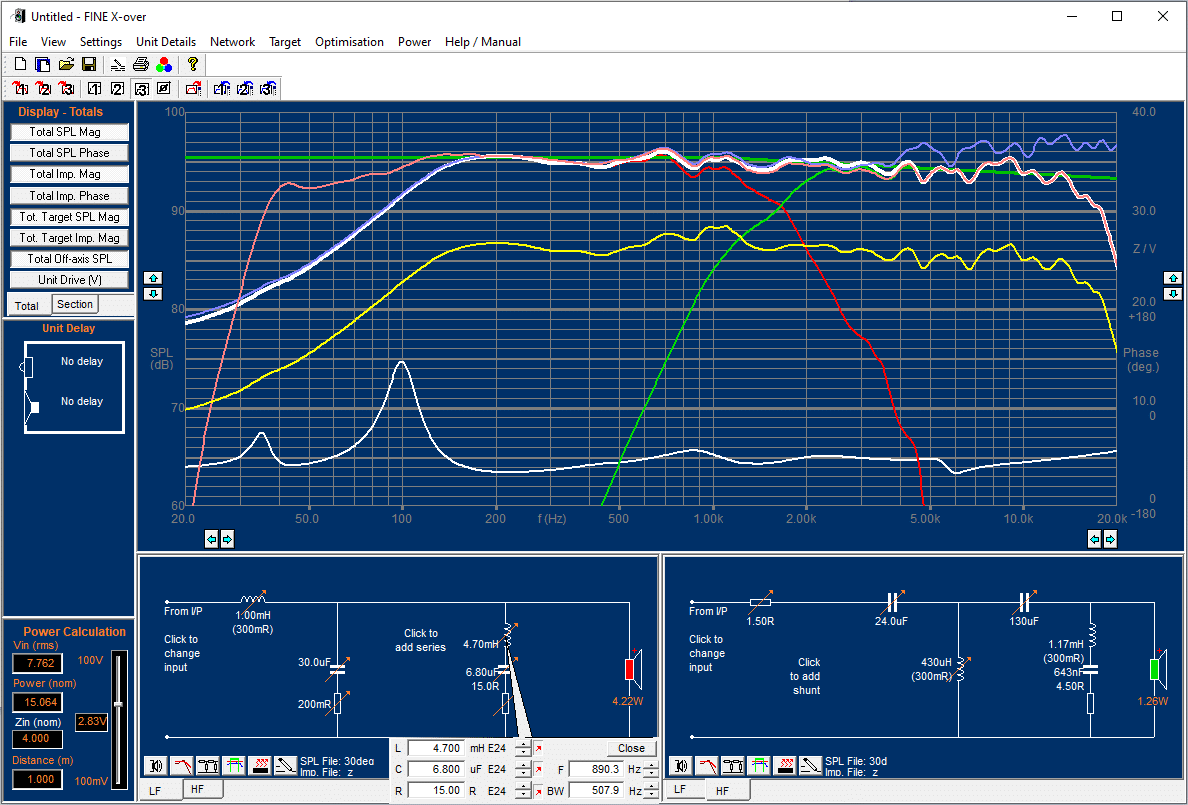Toggle the Total Imp. Phase curve
The height and width of the screenshot is (805, 1188).
click(69, 196)
